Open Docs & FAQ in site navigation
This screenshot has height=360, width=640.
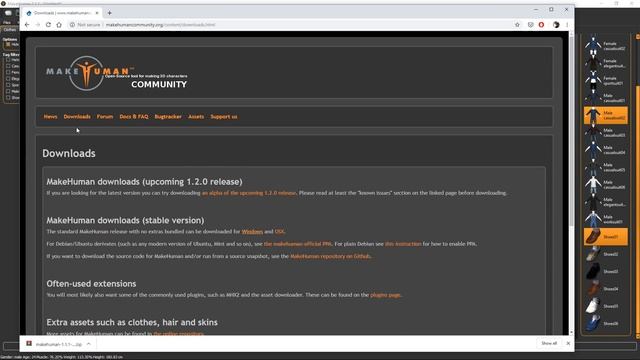click(x=134, y=117)
